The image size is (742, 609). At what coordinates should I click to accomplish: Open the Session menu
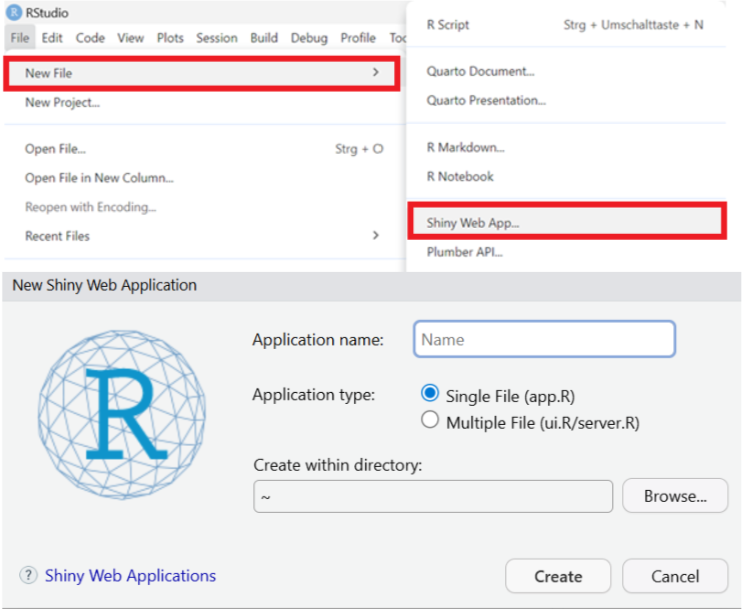click(x=217, y=38)
